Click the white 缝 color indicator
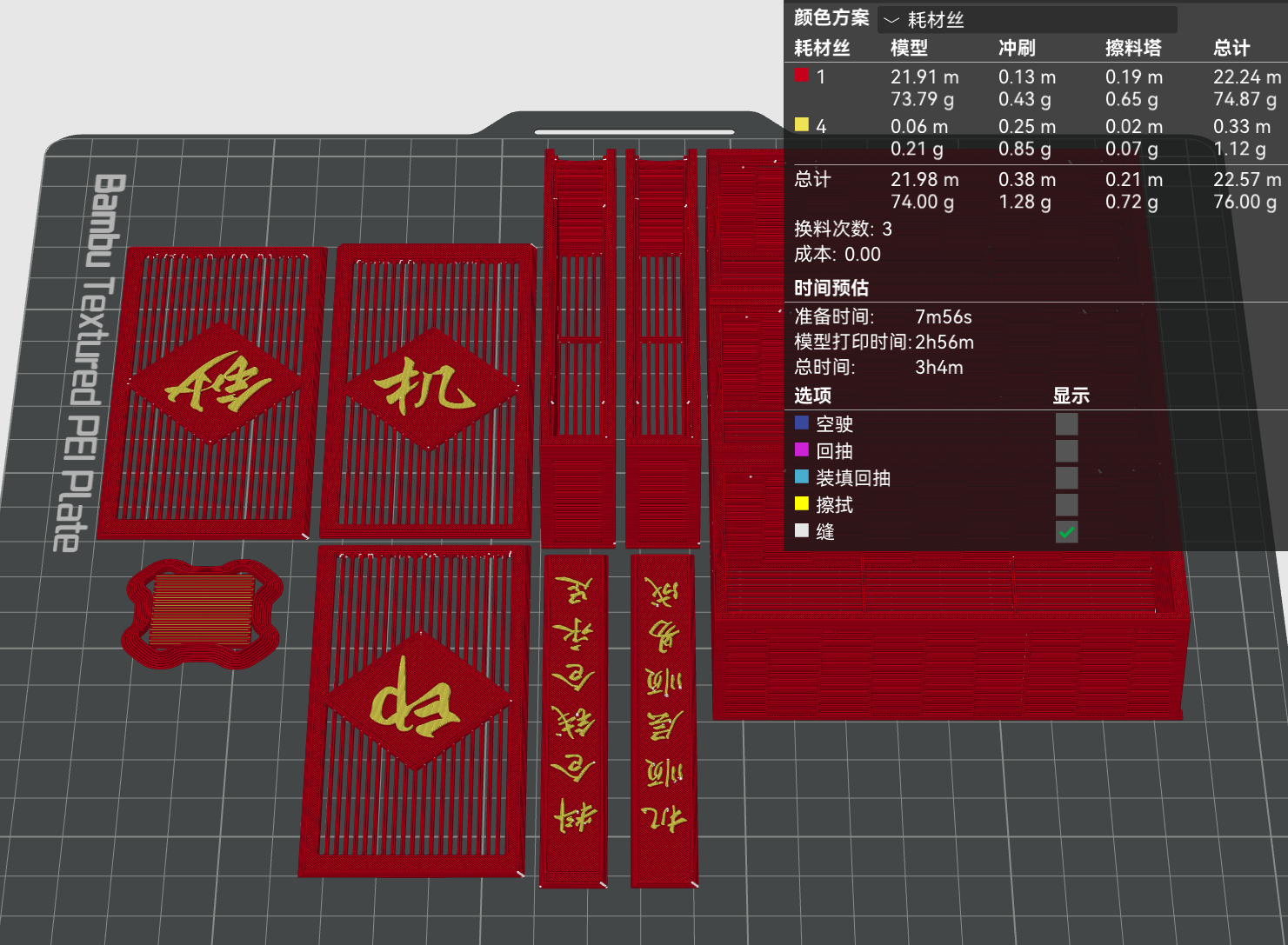Screen dimensions: 1288x945 click(802, 530)
